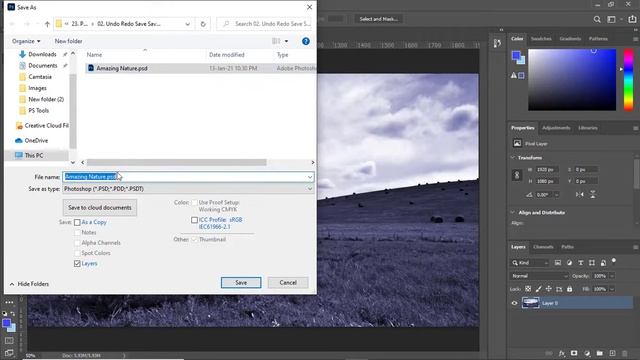This screenshot has width=640, height=360.
Task: Lock layer position move icon
Action: [x=549, y=289]
